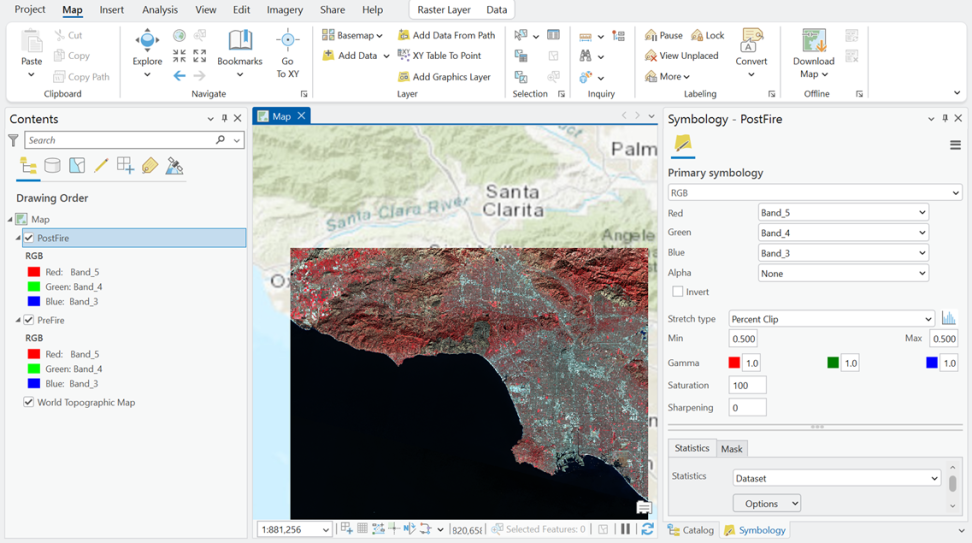Show List By Data Source view
Viewport: 972px width, 543px height.
click(53, 166)
